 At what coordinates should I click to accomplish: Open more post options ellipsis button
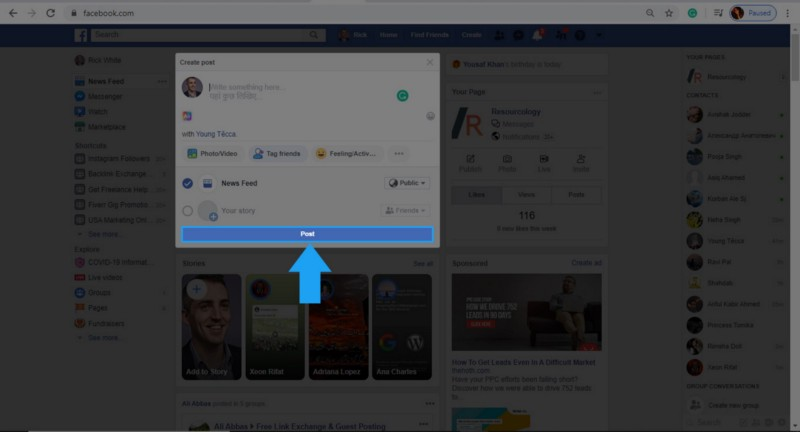[399, 154]
